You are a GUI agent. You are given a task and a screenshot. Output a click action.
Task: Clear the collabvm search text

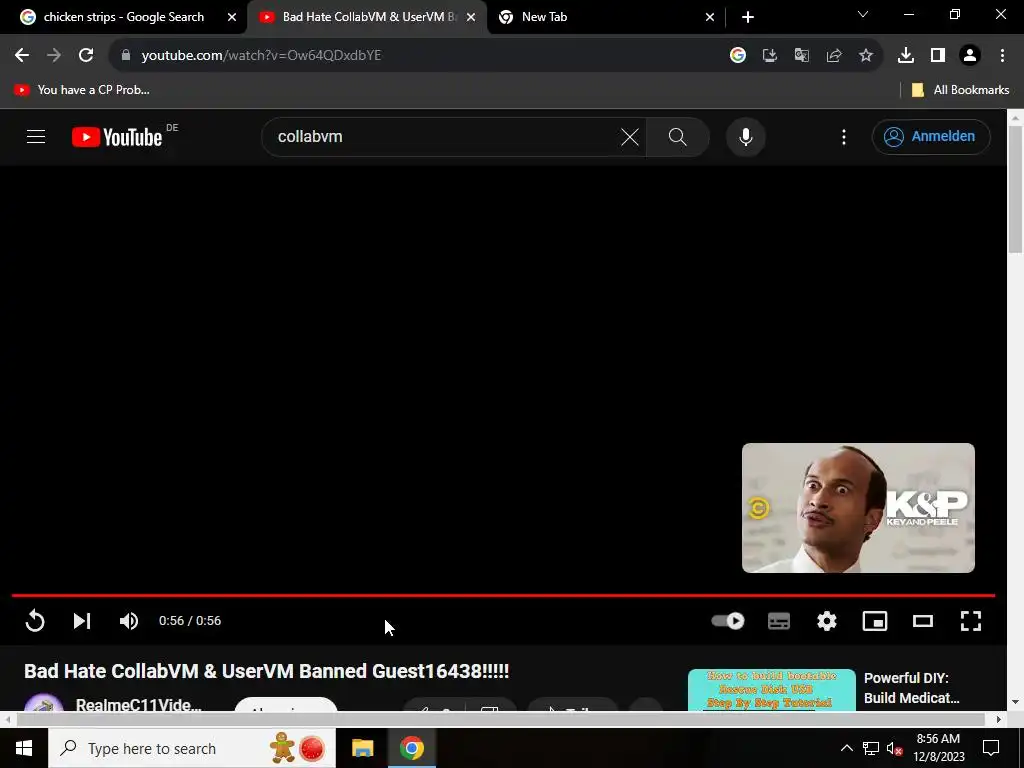630,137
